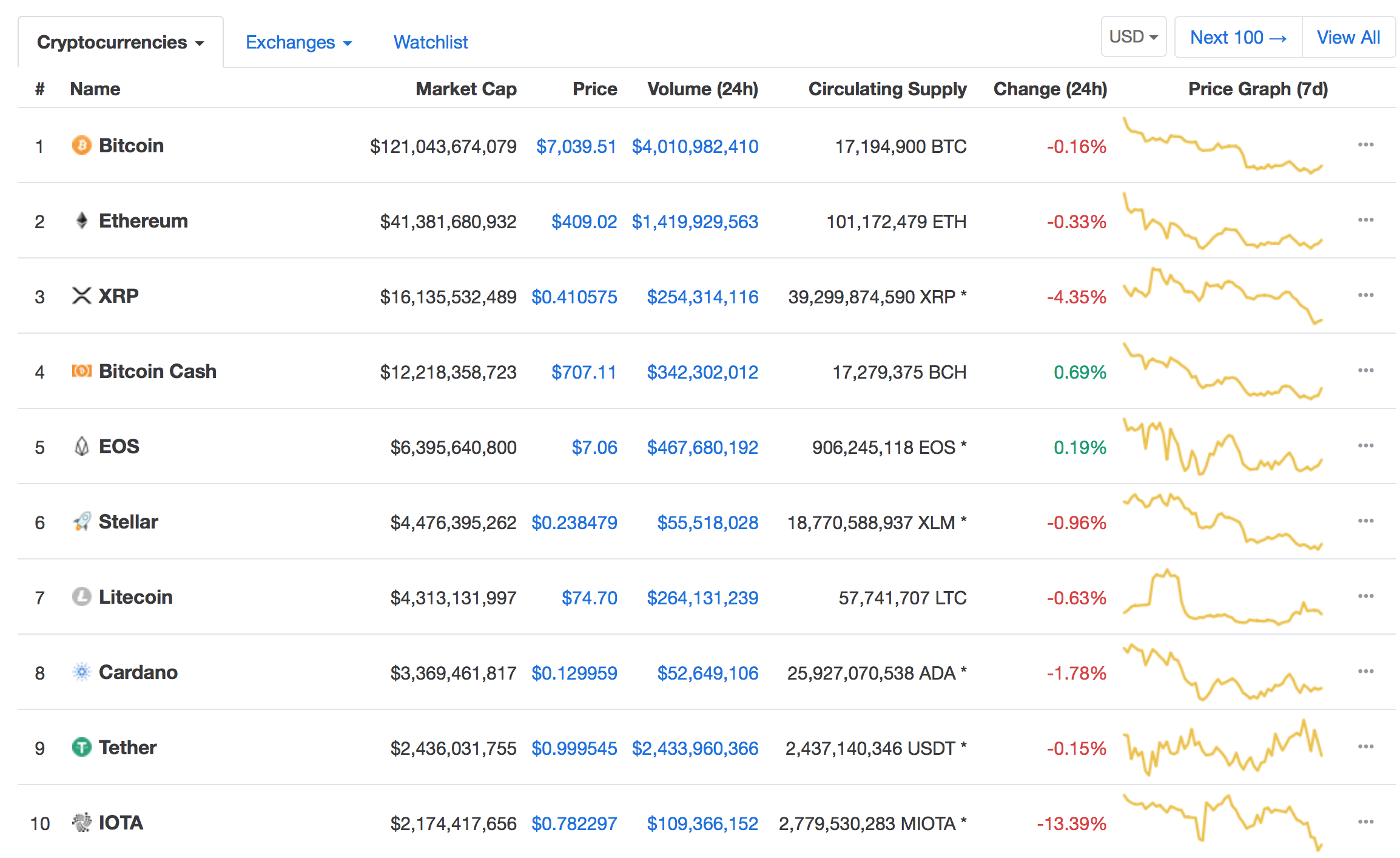This screenshot has height=858, width=1400.
Task: Click Bitcoin price $7,039.51
Action: [x=576, y=146]
